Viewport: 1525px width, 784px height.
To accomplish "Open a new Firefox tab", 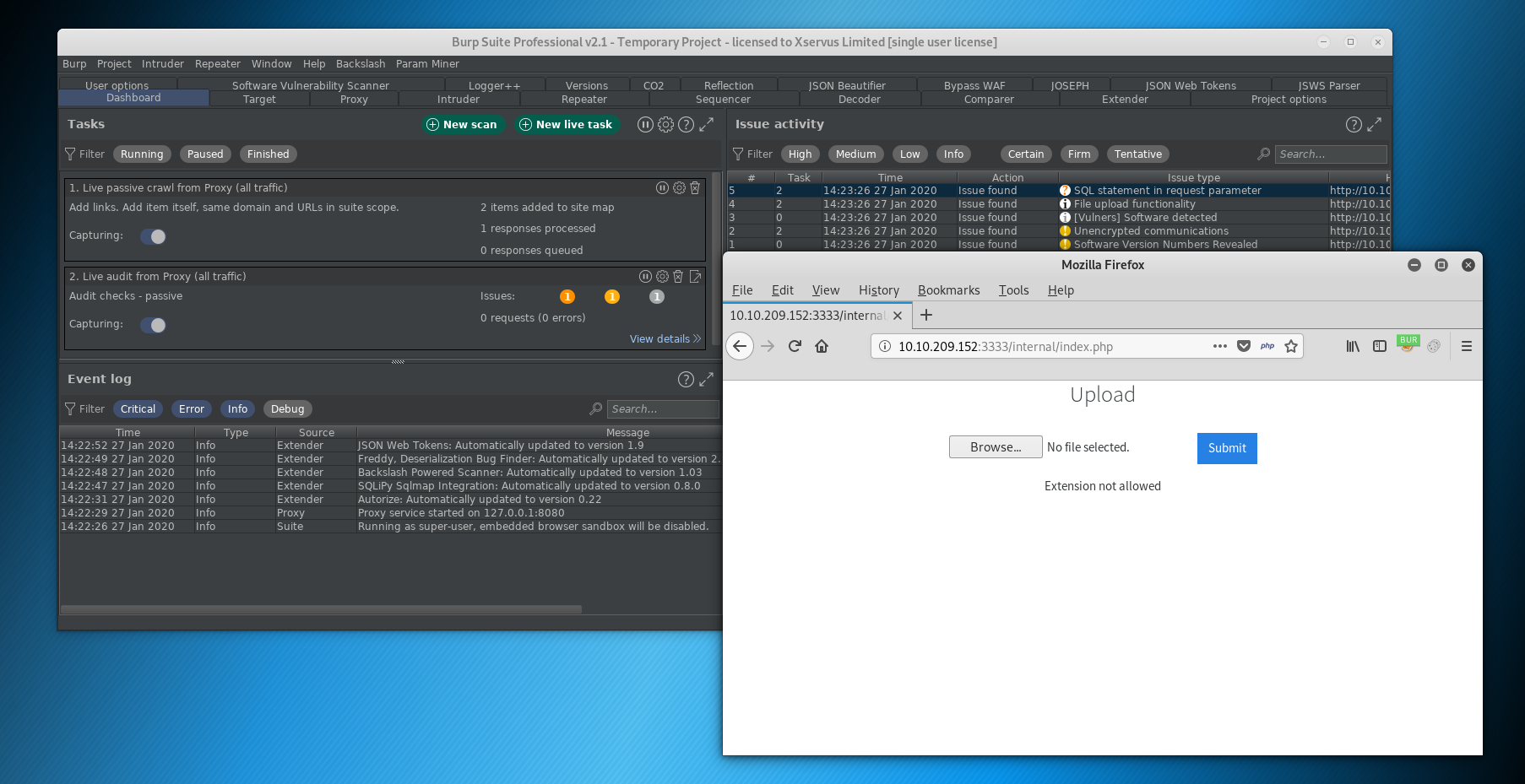I will click(x=926, y=315).
